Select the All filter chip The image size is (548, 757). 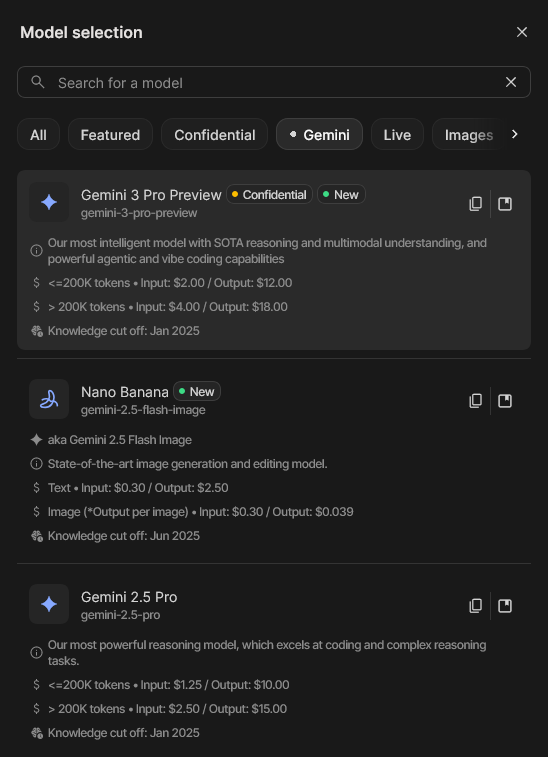click(38, 135)
